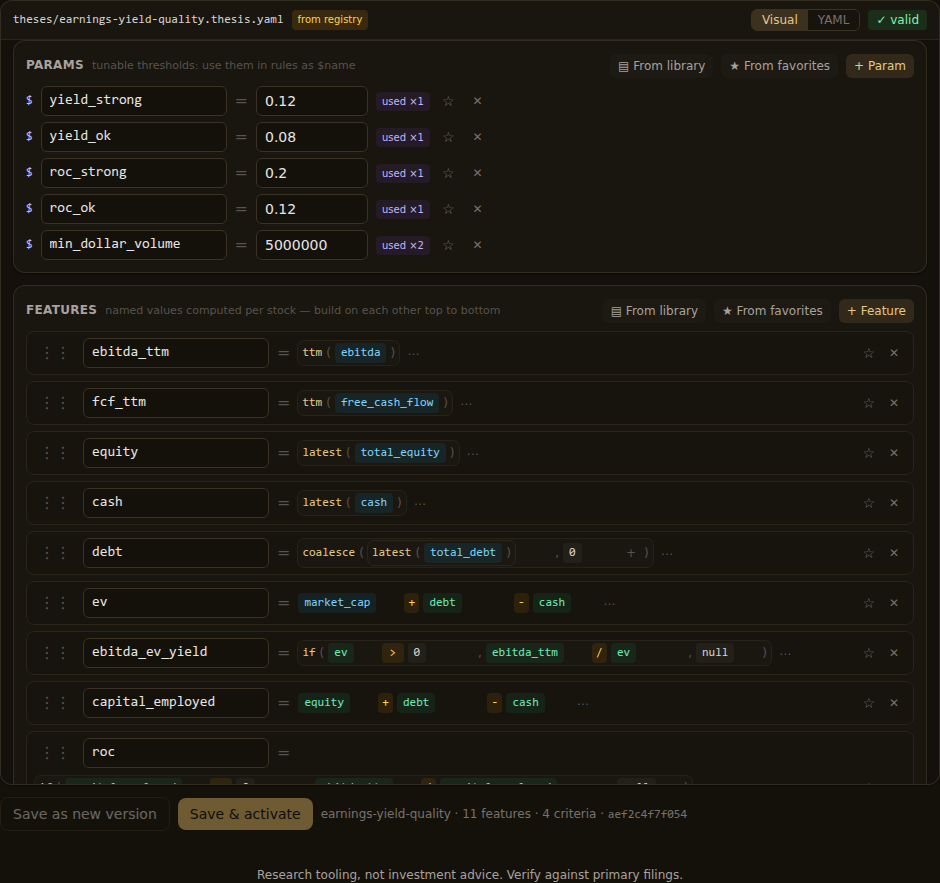The height and width of the screenshot is (883, 940).
Task: Edit the ebitda_ev_yield feature name field
Action: point(176,653)
